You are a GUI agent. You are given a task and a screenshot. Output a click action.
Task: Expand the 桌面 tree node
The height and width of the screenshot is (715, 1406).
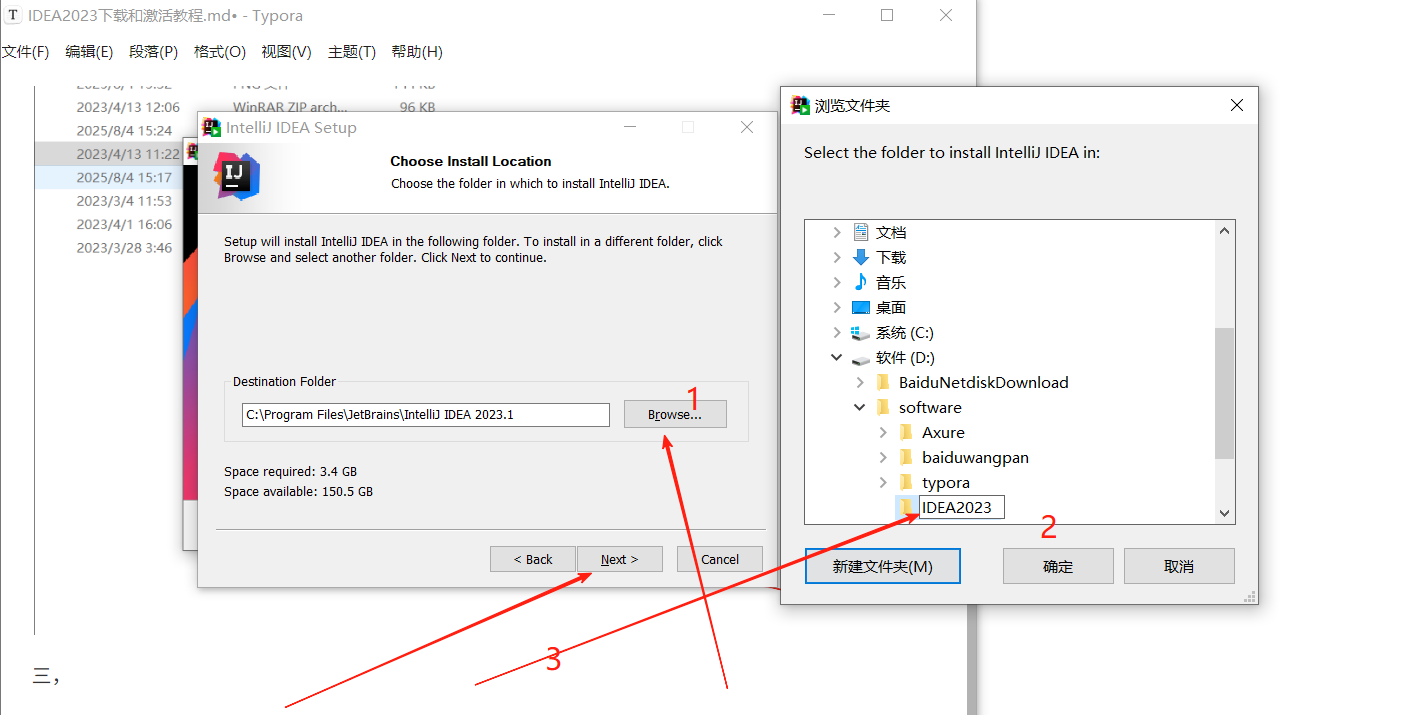837,307
